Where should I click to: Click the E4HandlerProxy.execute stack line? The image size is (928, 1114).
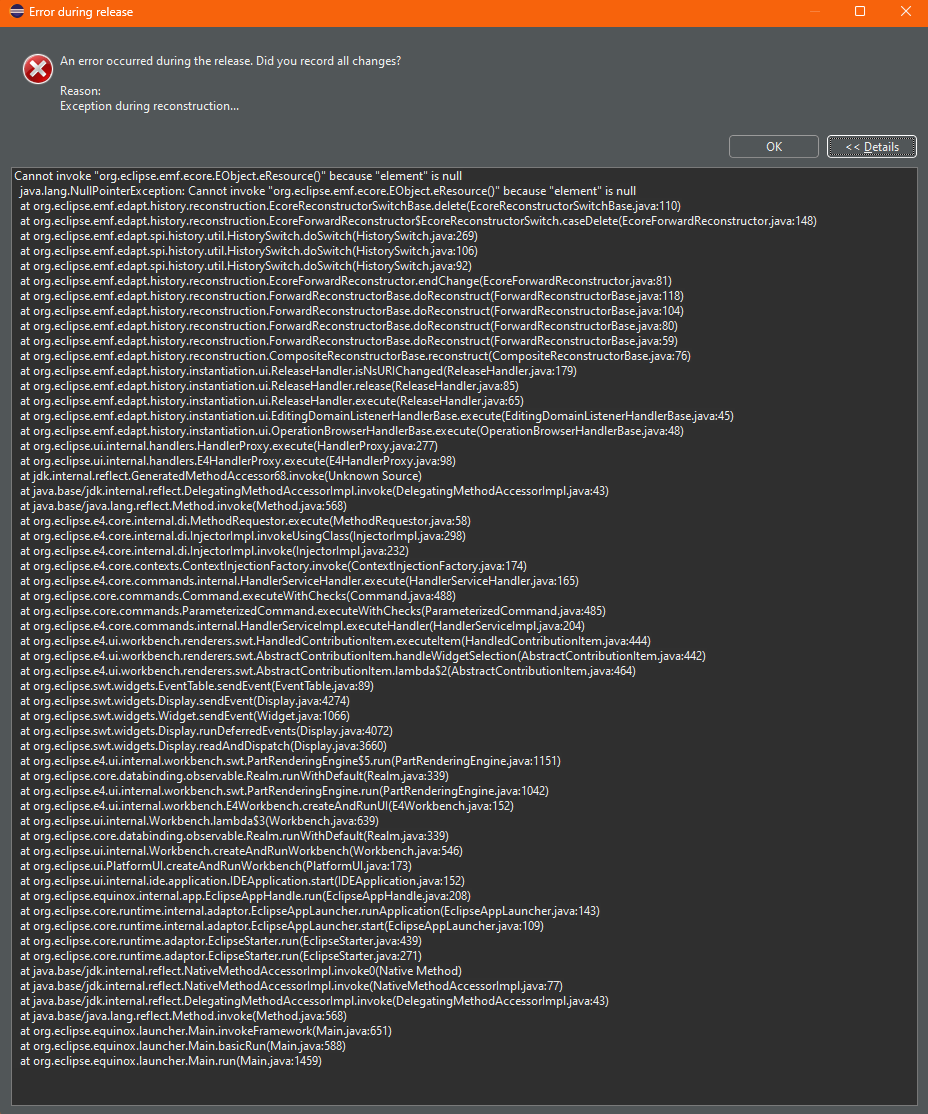point(238,460)
